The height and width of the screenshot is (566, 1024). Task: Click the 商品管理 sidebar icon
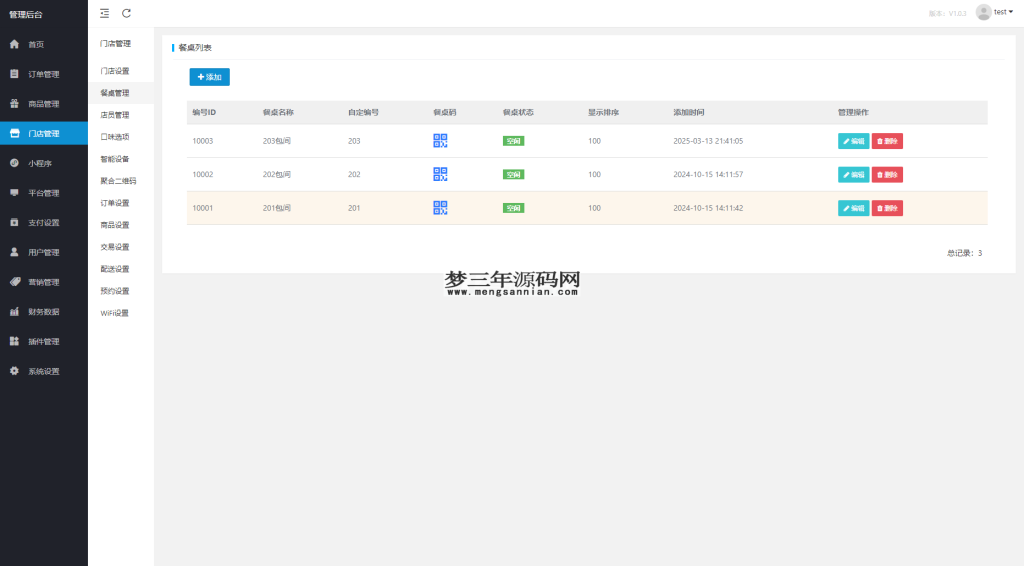(14, 104)
